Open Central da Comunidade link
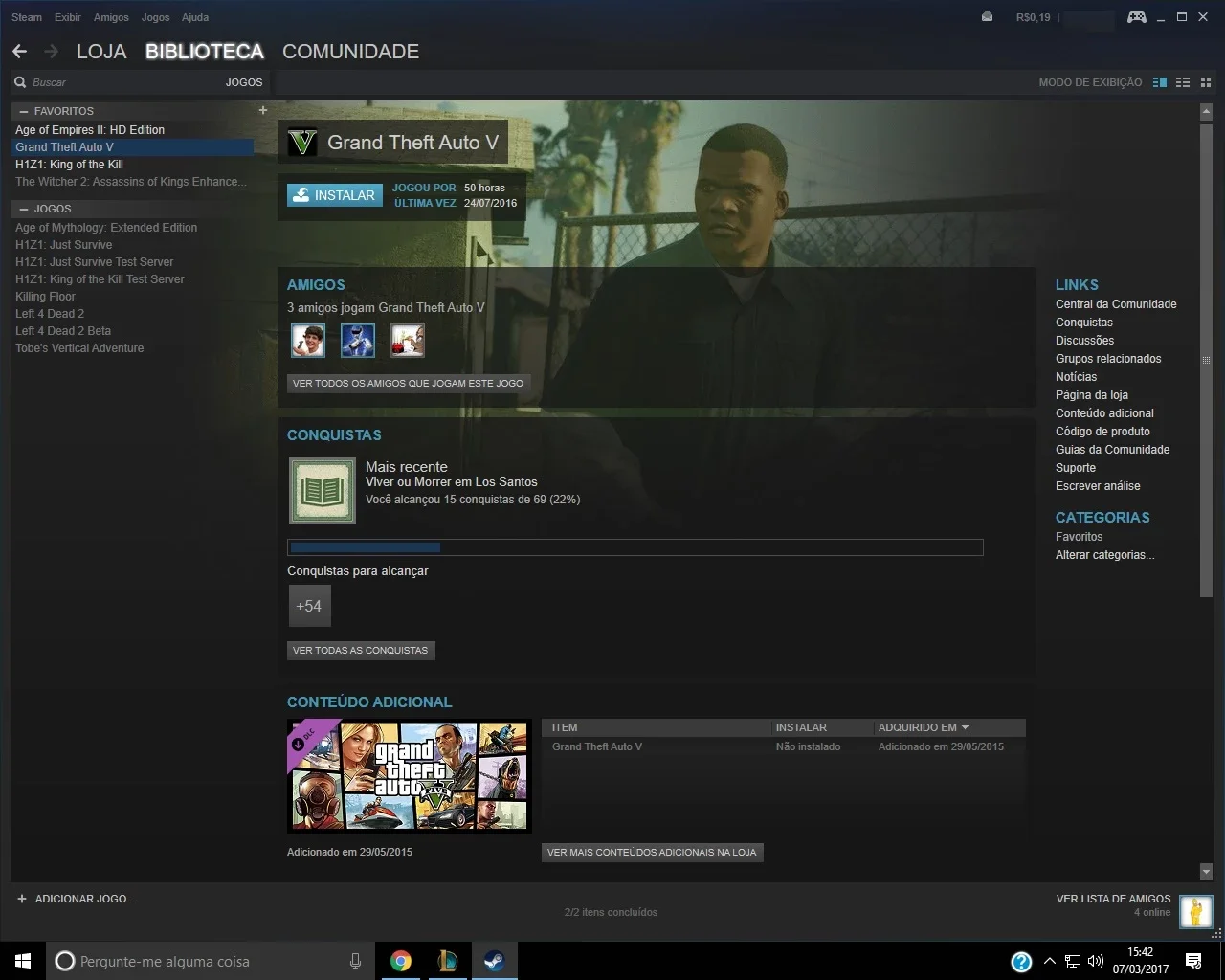Viewport: 1225px width, 980px height. pos(1116,304)
